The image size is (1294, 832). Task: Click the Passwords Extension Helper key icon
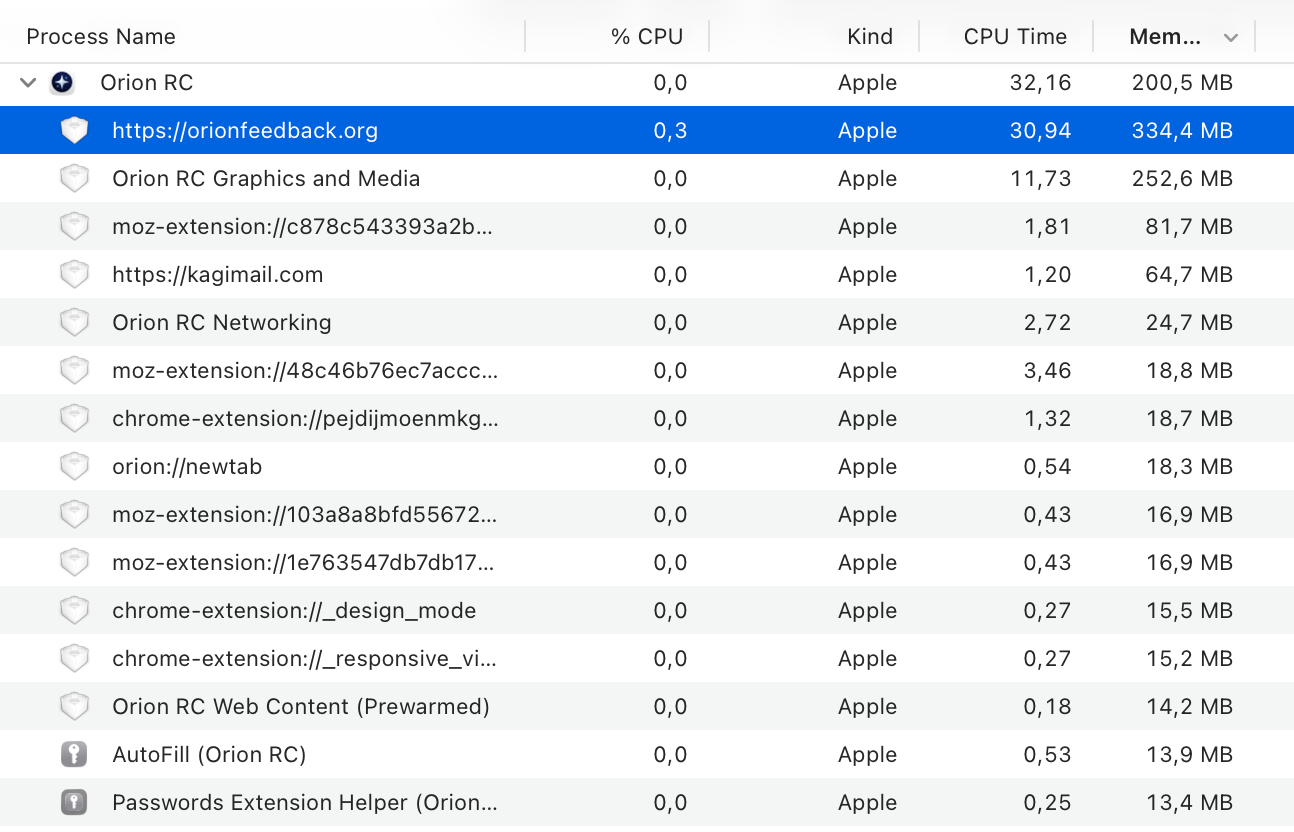(x=74, y=803)
